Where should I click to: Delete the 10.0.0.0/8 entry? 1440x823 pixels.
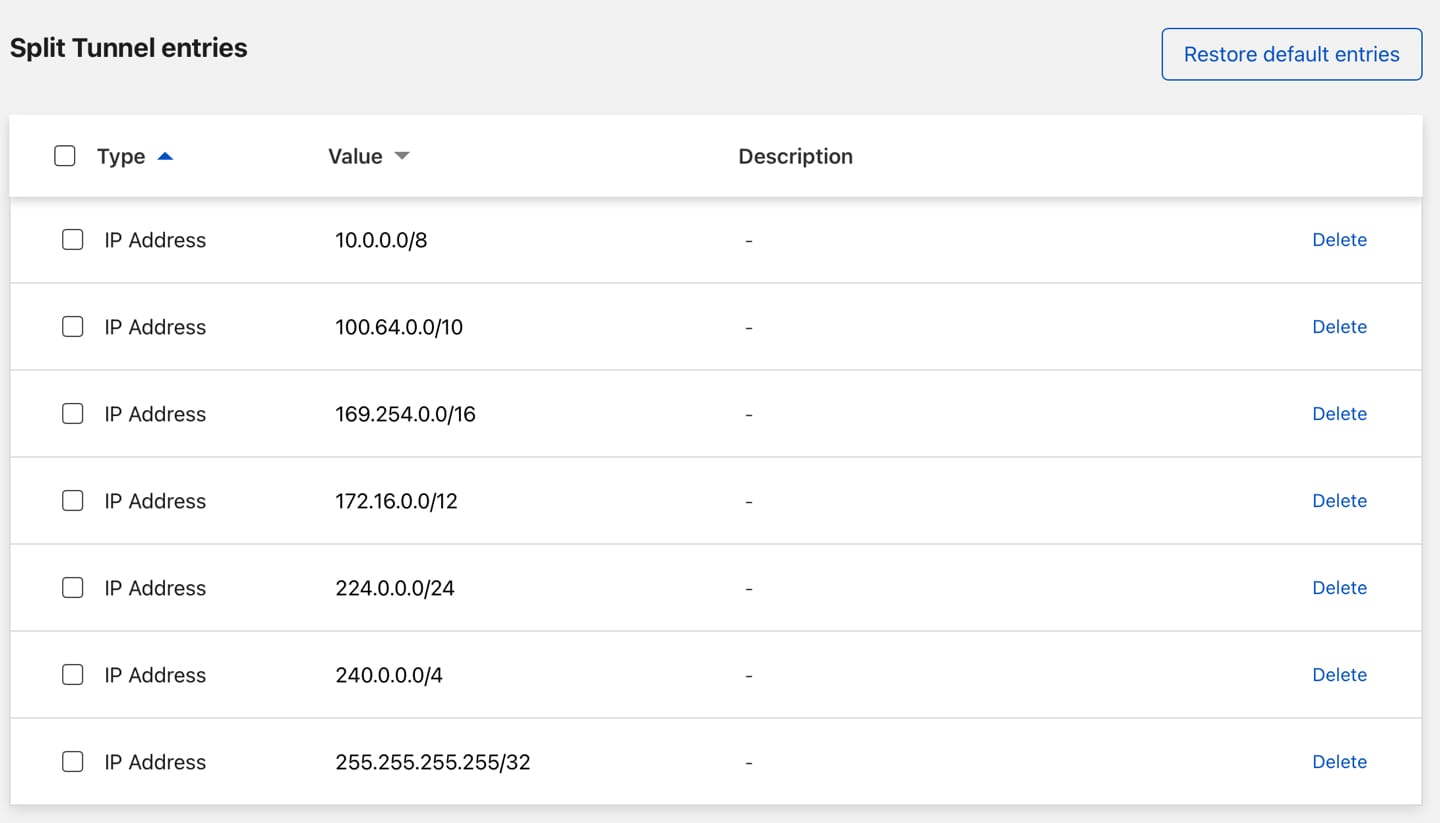click(x=1340, y=240)
